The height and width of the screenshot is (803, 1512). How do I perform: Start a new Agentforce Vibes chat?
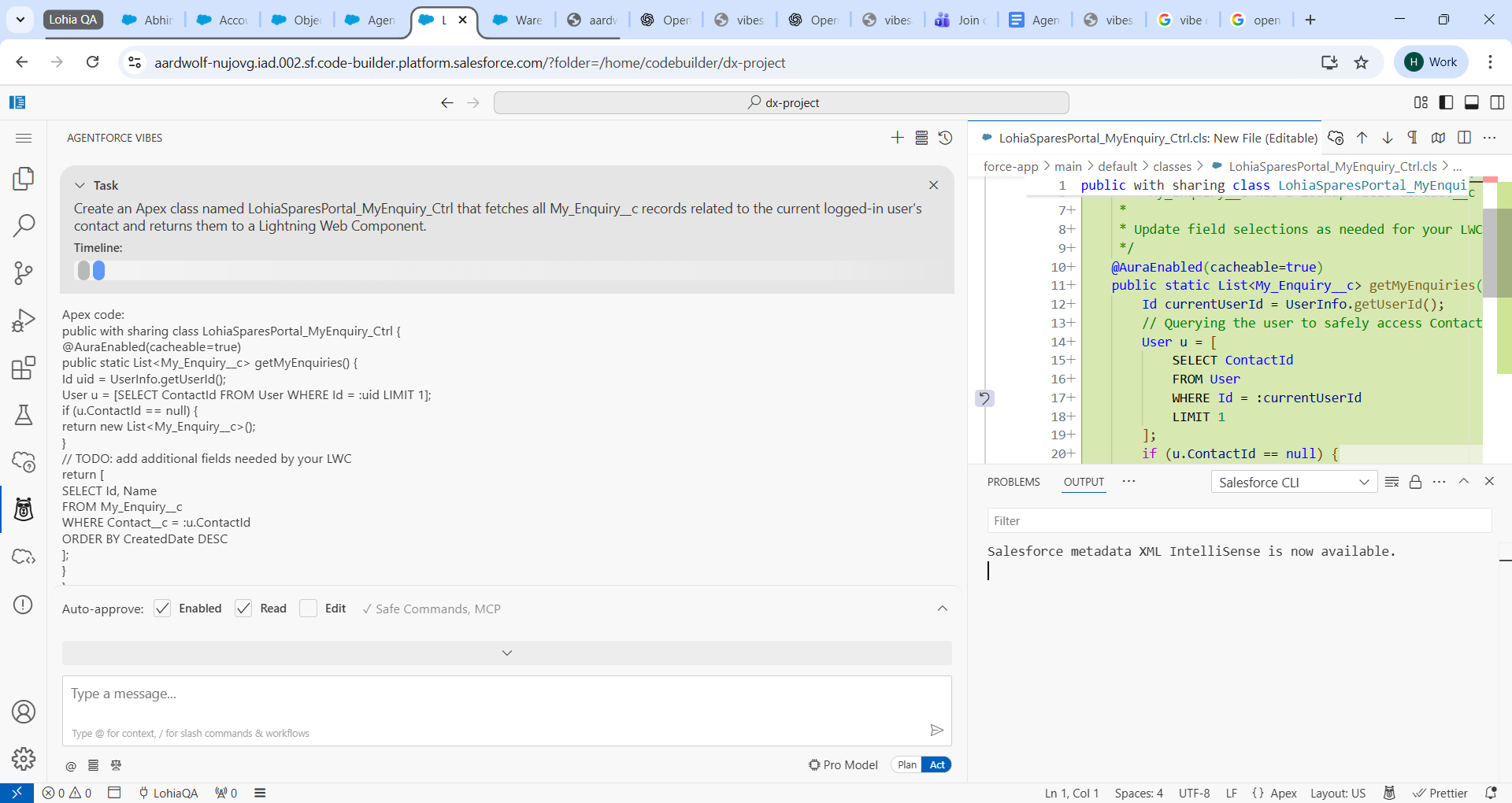[897, 137]
